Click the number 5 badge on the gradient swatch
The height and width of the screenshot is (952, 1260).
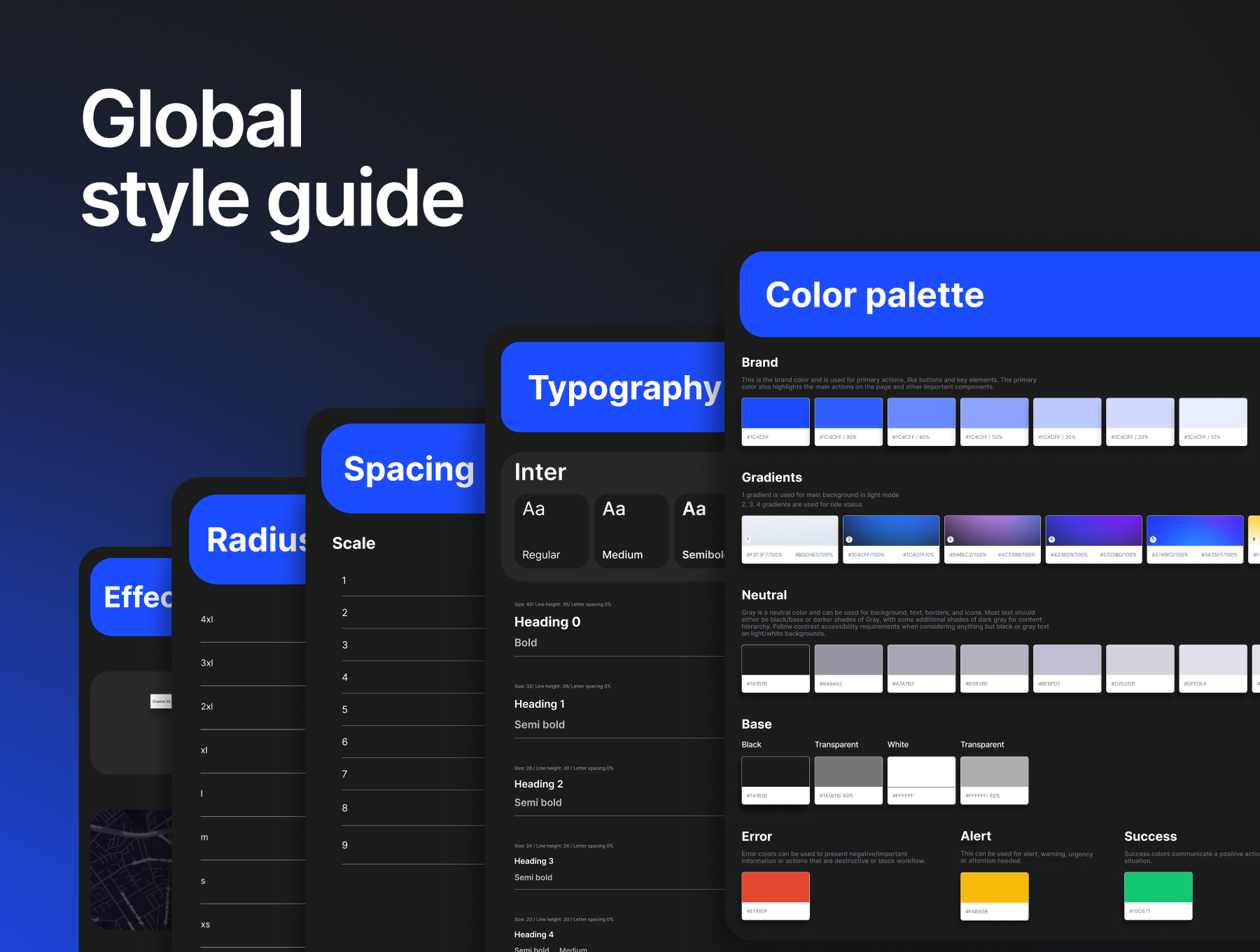1153,540
